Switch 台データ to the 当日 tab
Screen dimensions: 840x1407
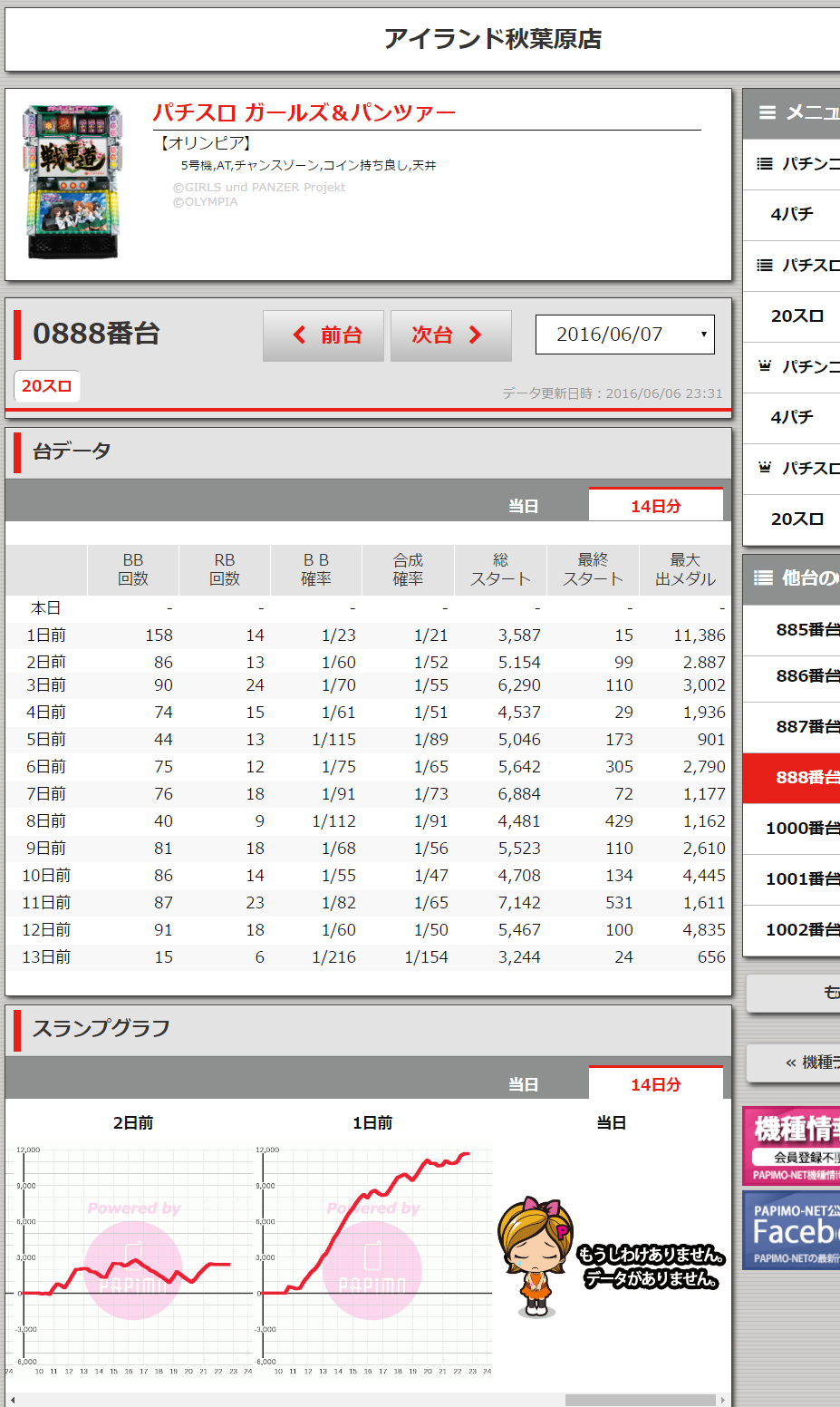524,506
